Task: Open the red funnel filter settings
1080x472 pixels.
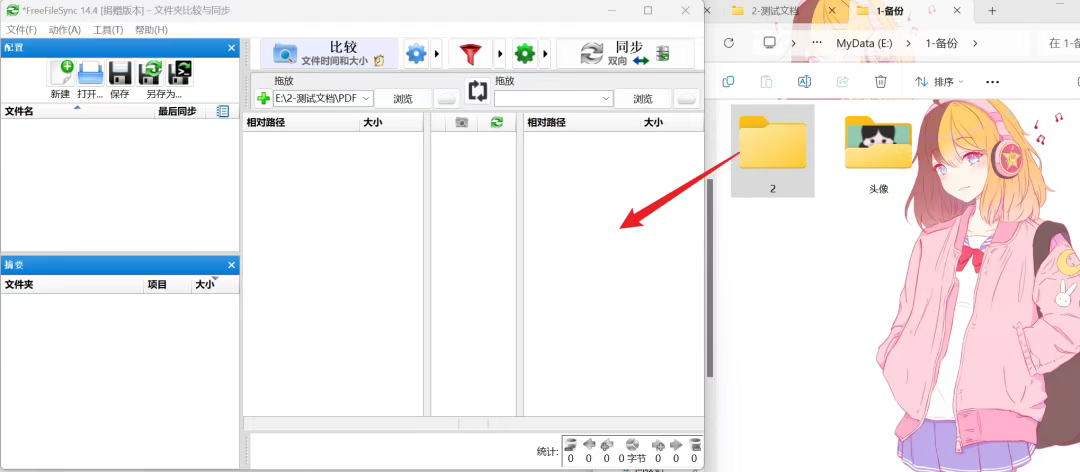Action: 471,54
